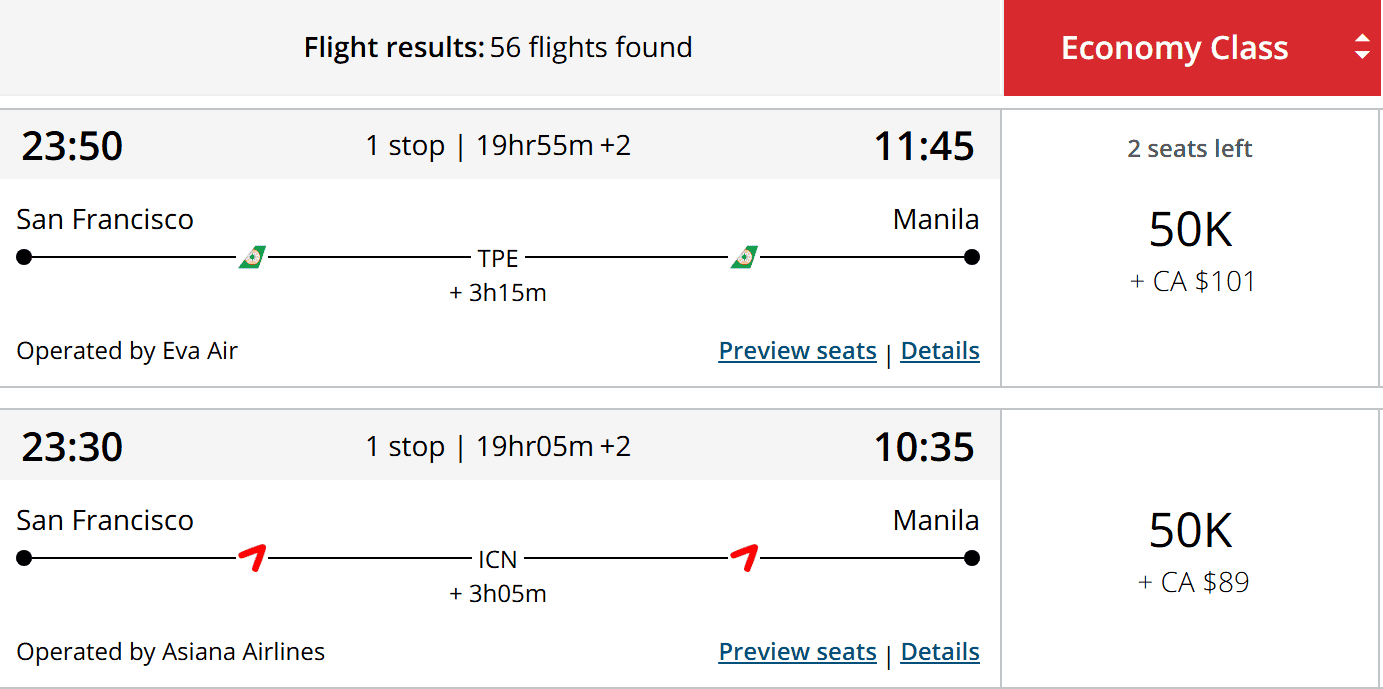Click the departure dot on the Asiana itinerary

23,557
